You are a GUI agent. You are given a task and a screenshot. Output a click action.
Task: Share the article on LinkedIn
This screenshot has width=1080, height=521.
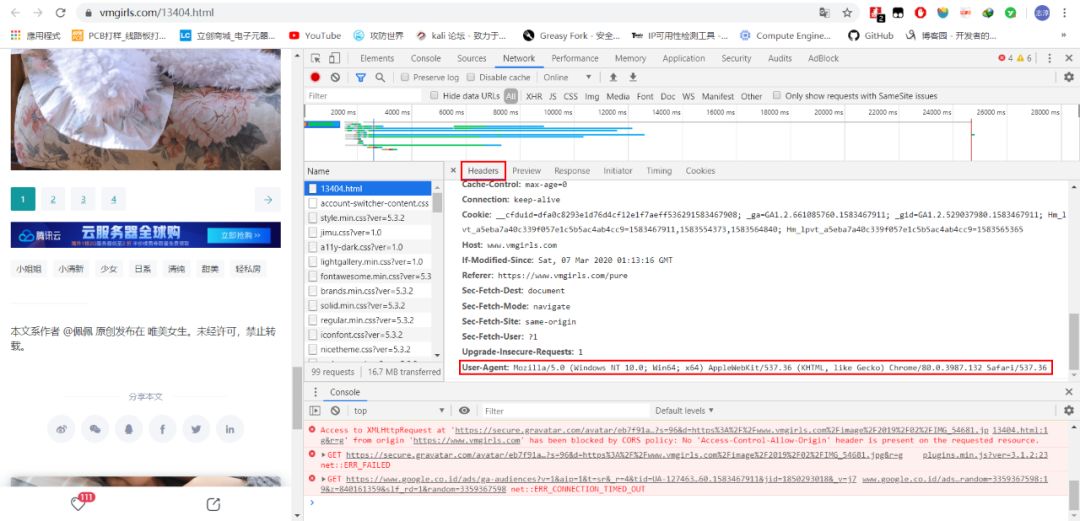click(230, 429)
